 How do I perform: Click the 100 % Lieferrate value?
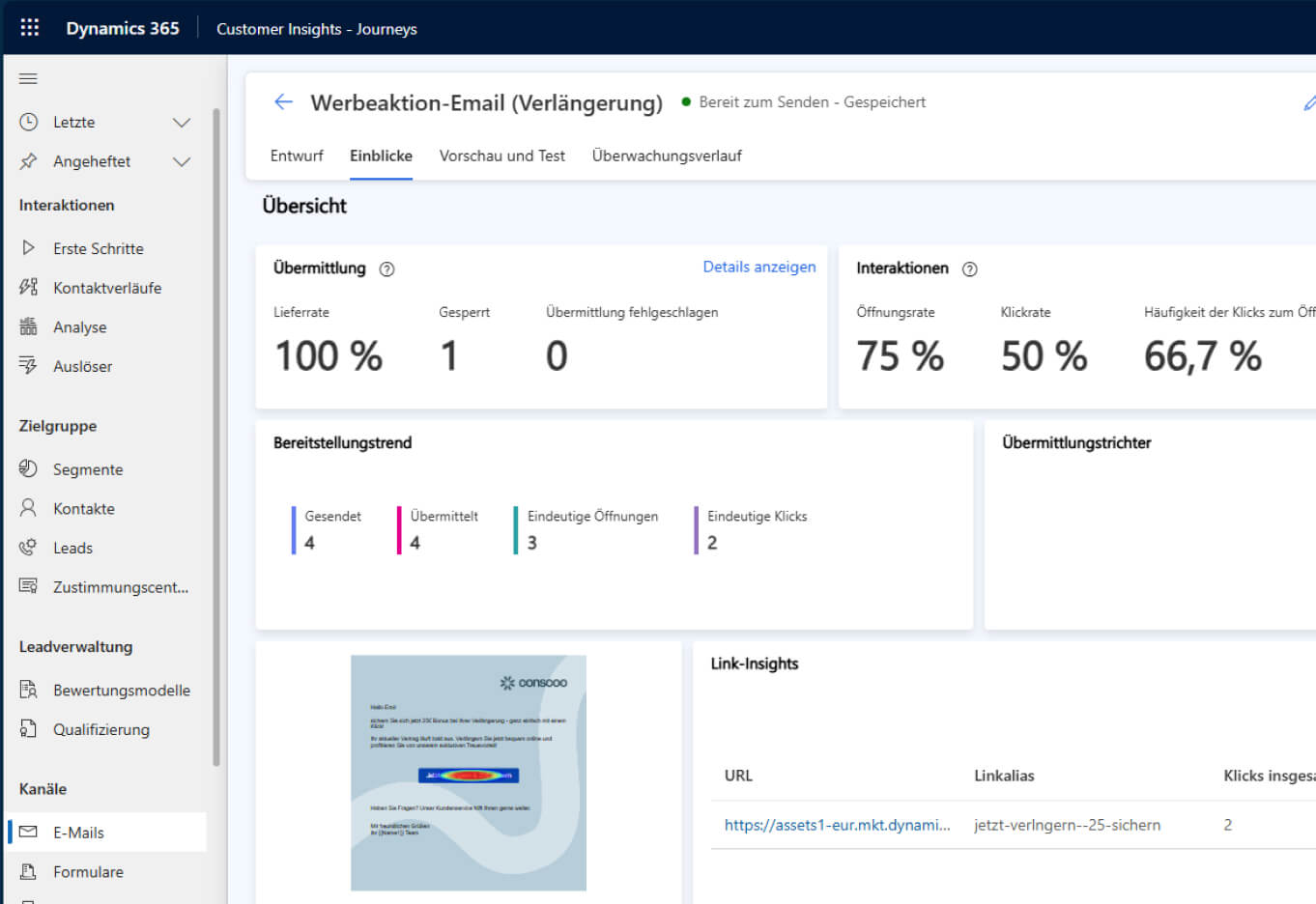[x=329, y=356]
